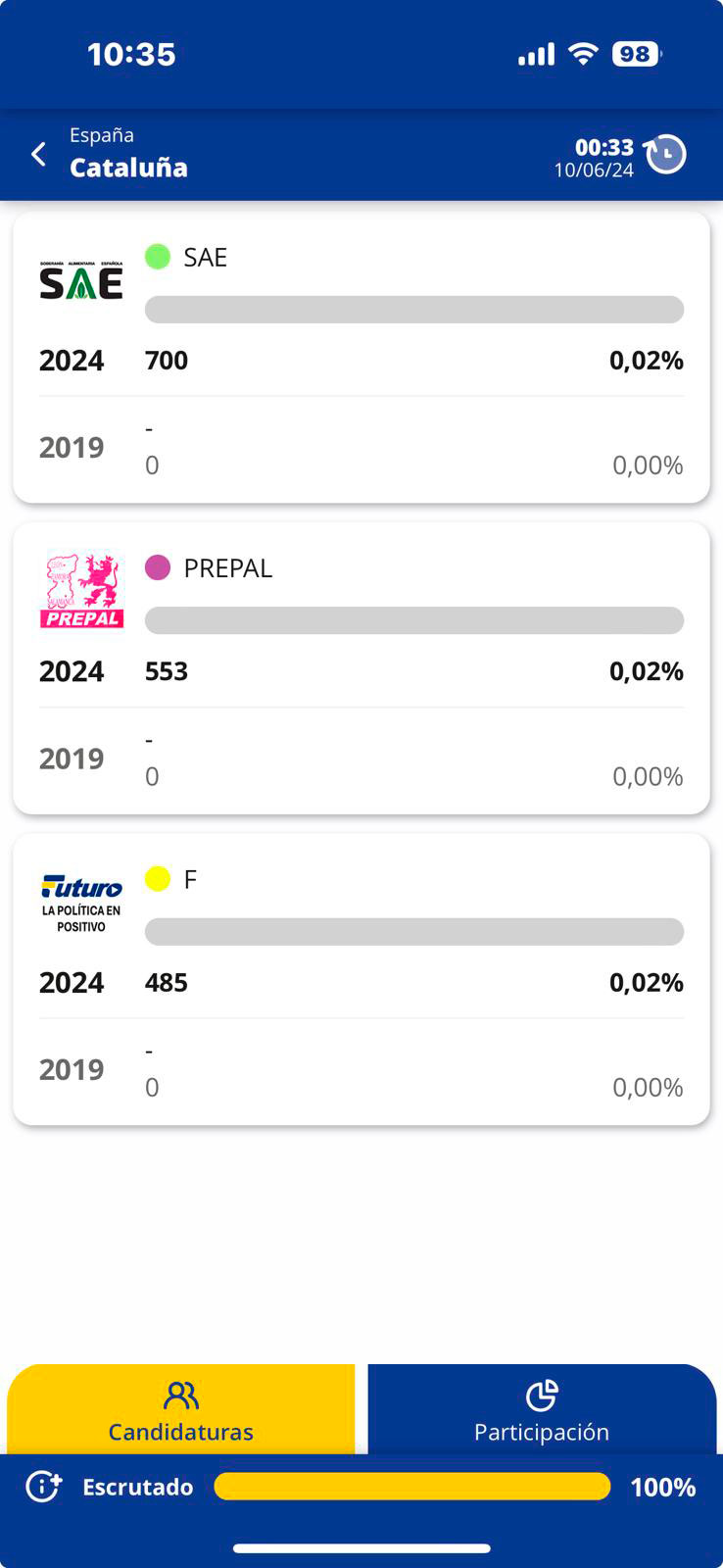Tap the PREPAL 2024 votes count 553

167,671
